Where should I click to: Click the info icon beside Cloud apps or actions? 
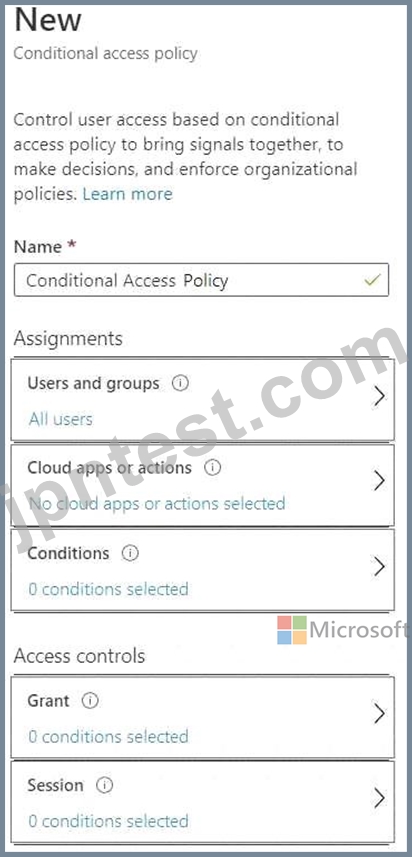point(212,468)
